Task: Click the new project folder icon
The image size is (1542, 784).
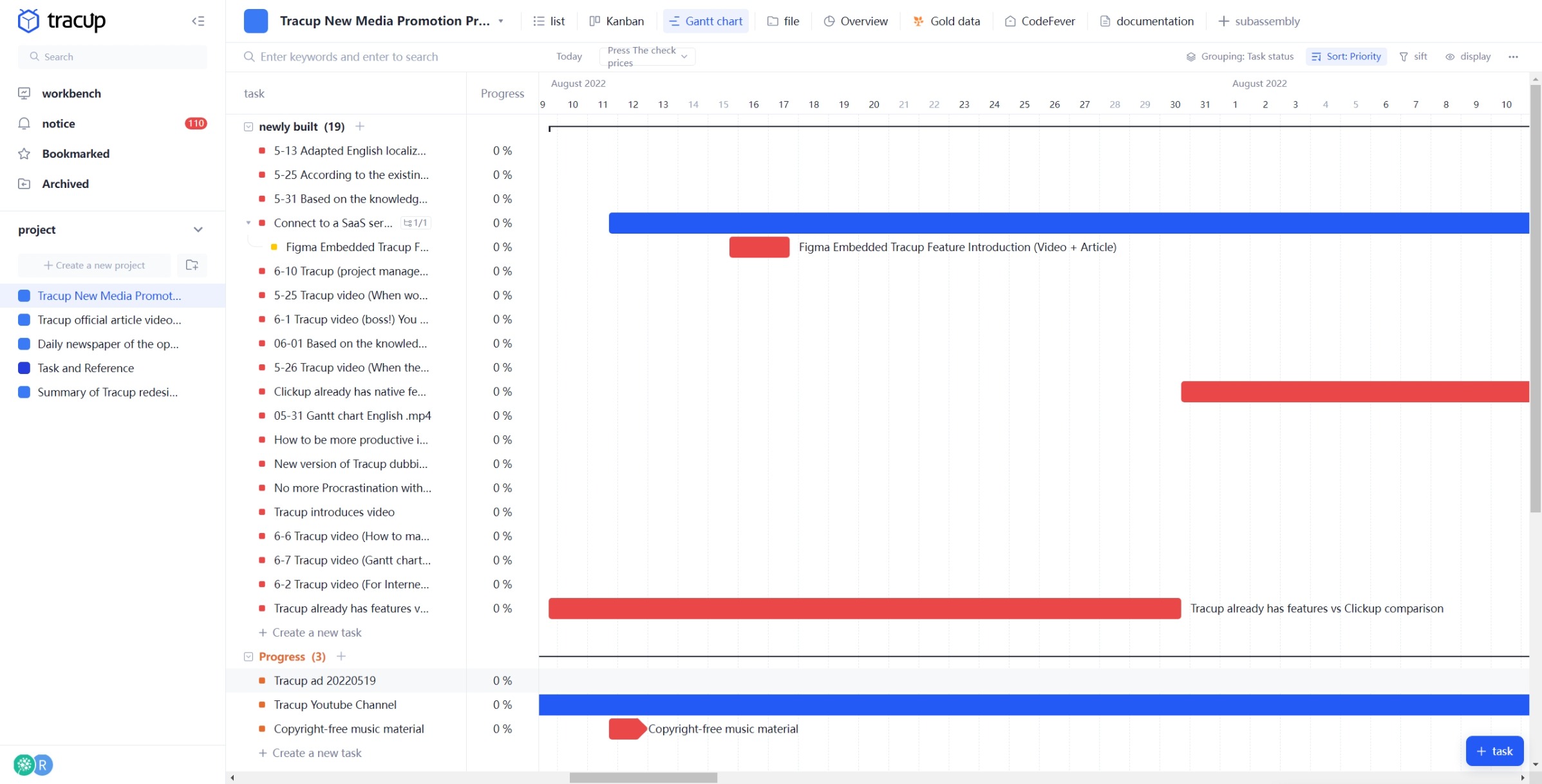Action: tap(192, 265)
